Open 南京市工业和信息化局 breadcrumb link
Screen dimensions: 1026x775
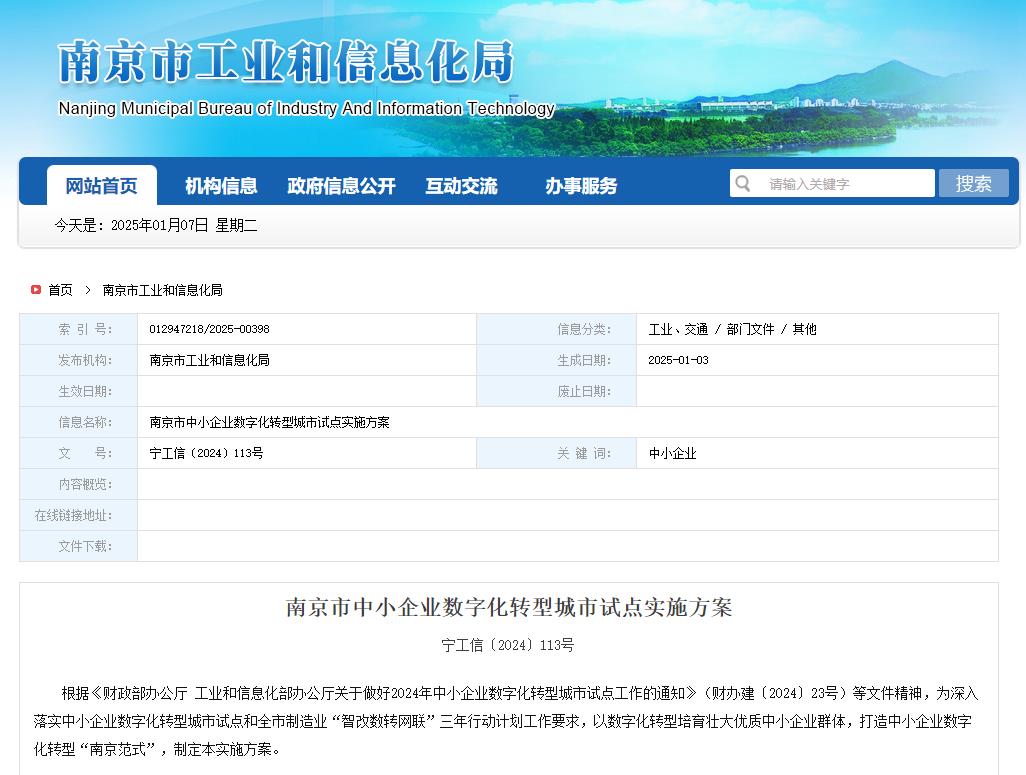click(x=162, y=290)
